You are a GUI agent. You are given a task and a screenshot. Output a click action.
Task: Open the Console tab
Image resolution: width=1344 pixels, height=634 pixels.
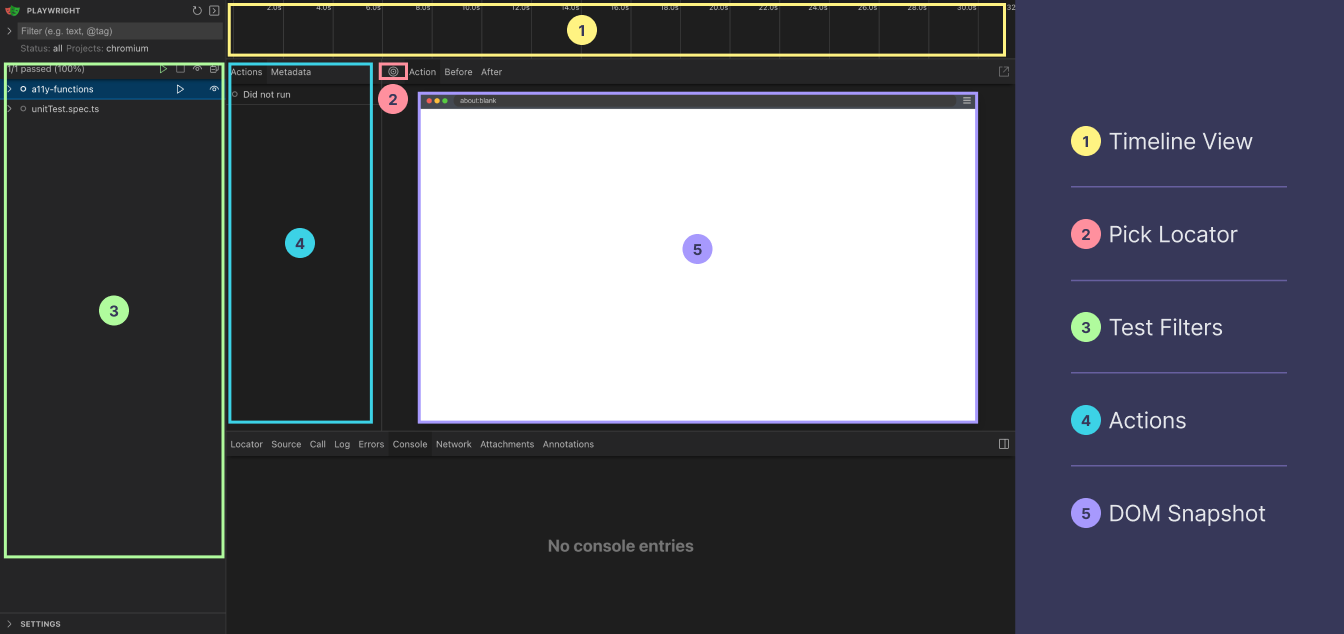410,444
